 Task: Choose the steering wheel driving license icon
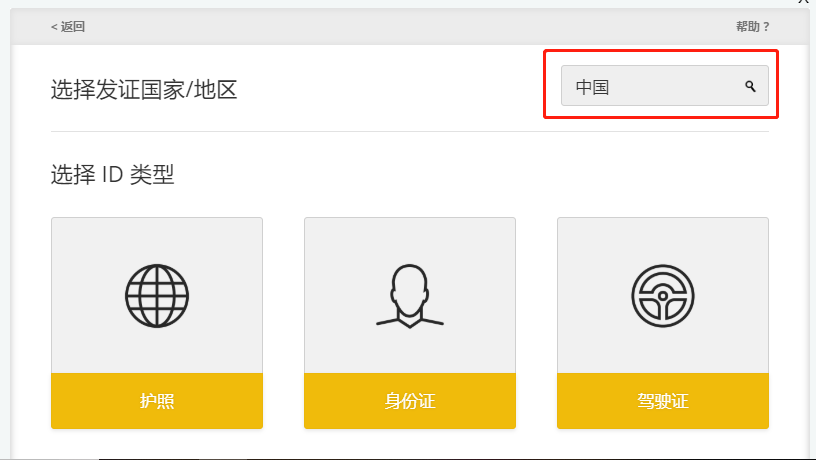pos(662,296)
